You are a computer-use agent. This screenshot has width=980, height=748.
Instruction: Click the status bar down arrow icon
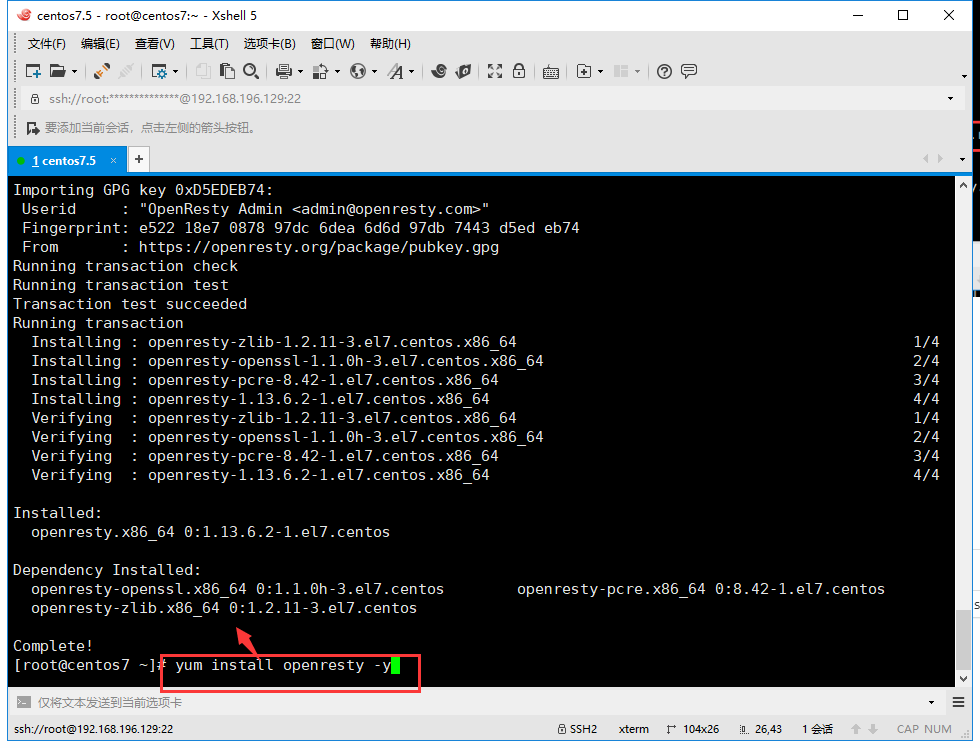873,729
